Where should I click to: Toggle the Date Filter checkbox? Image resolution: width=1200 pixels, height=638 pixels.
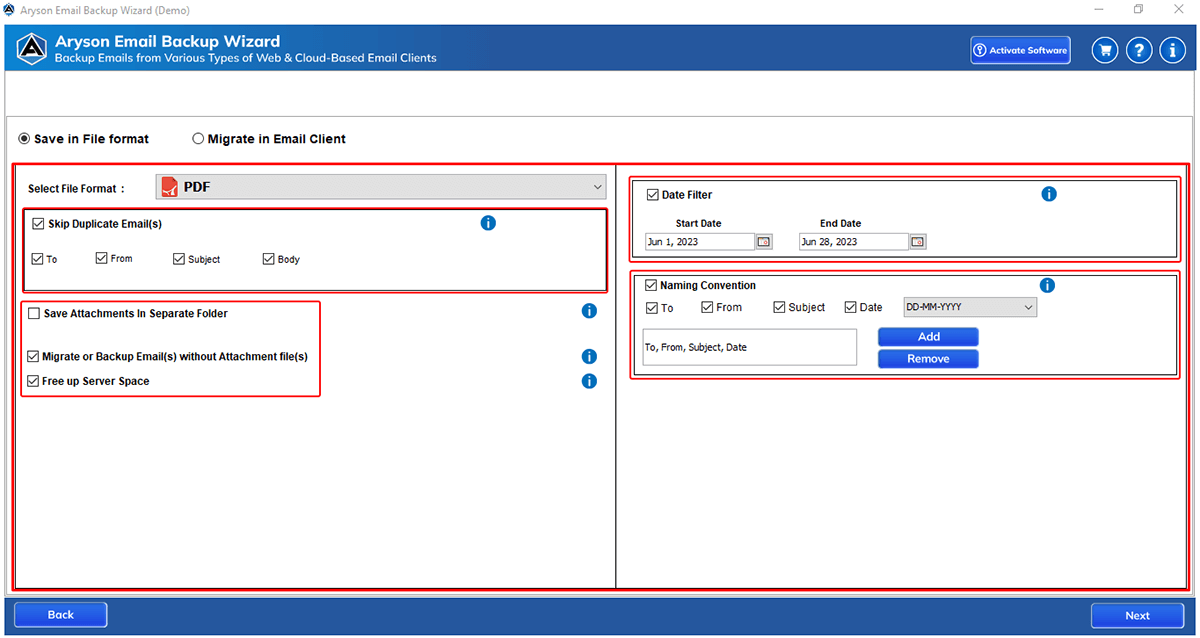pos(653,195)
